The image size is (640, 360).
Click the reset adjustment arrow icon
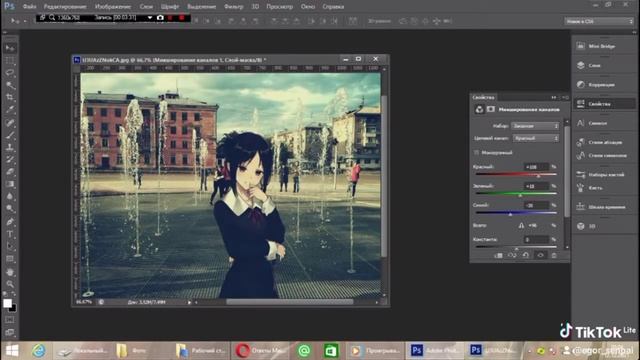click(526, 256)
